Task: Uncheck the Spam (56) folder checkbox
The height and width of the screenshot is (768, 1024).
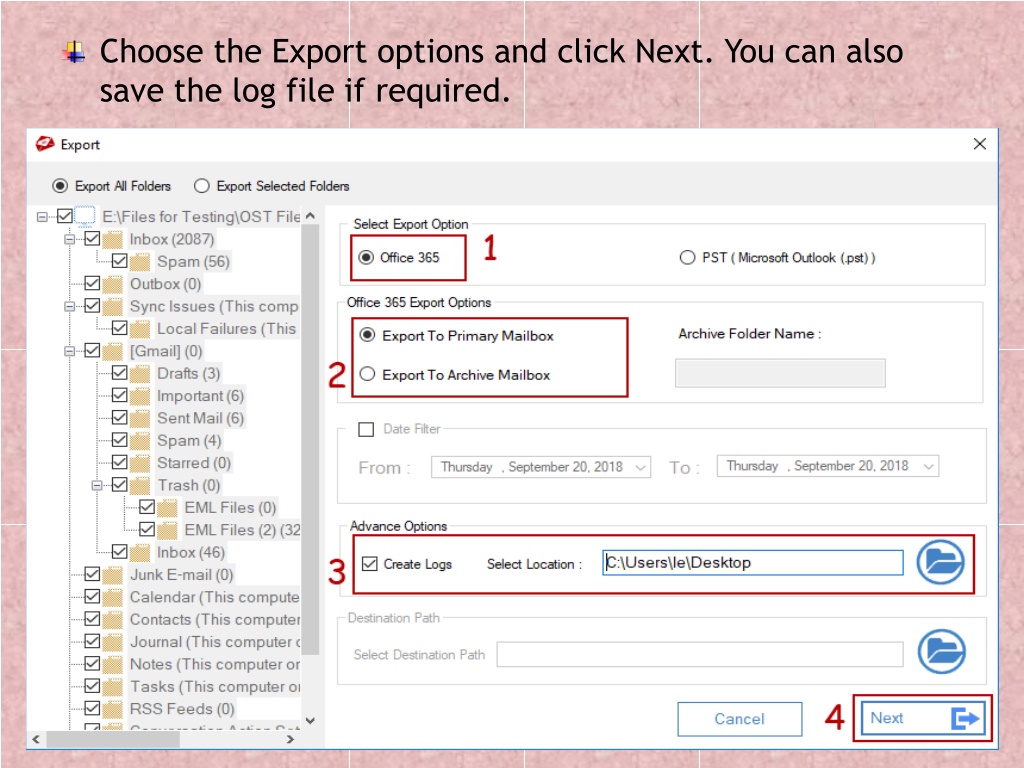Action: (x=120, y=261)
